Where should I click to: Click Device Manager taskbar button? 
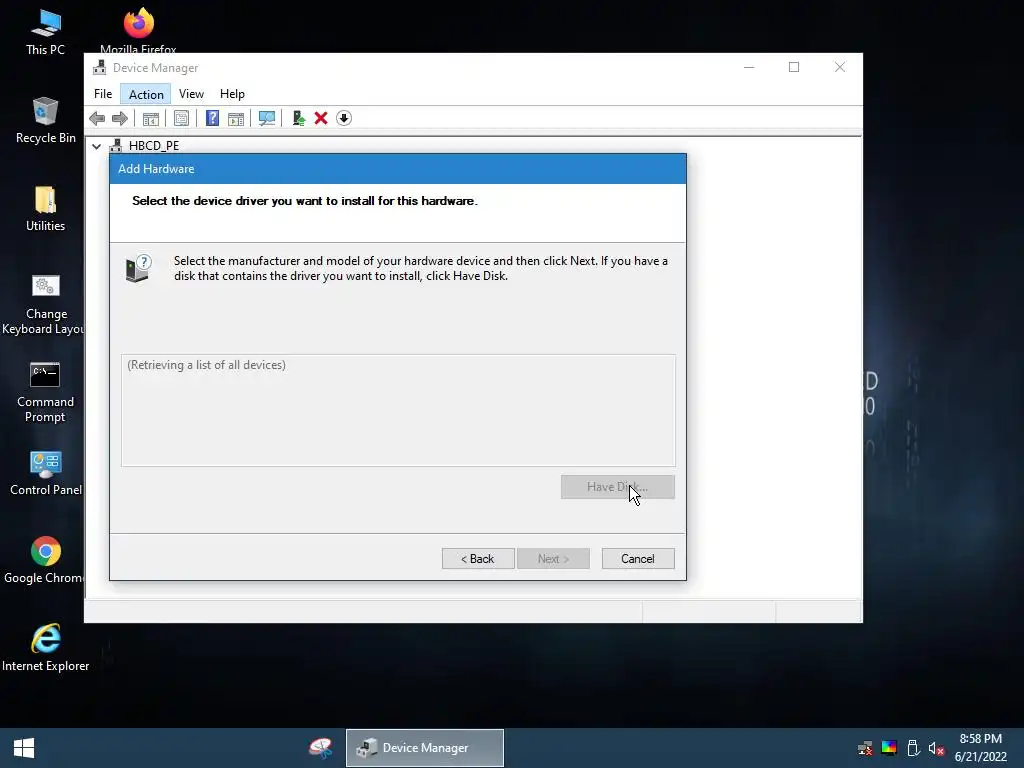pos(424,748)
